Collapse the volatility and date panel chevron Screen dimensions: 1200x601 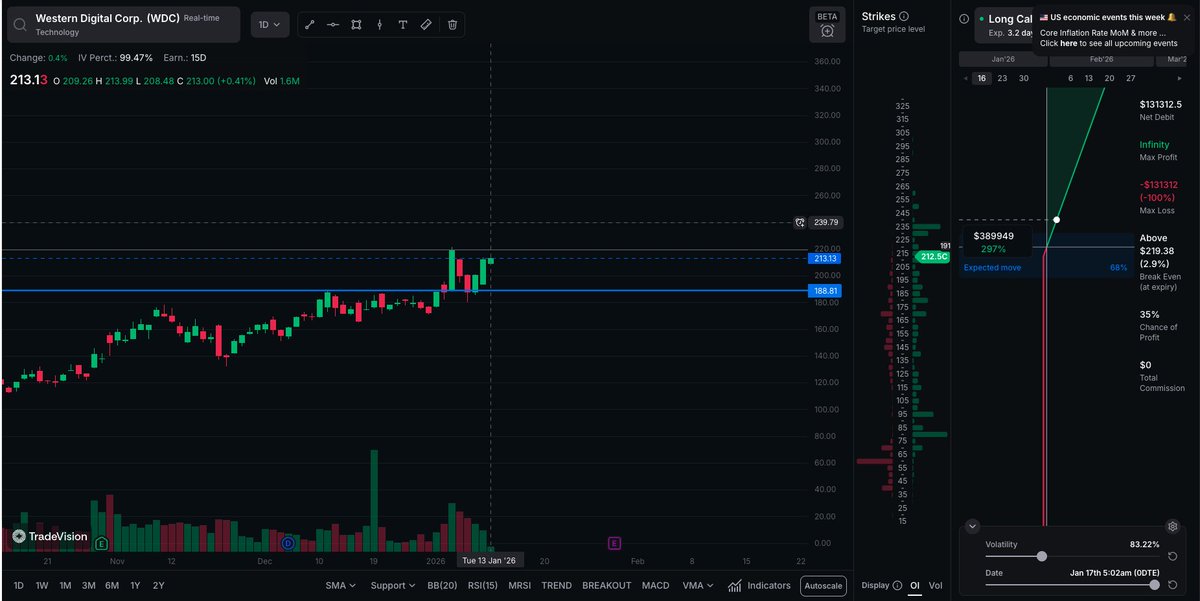[x=972, y=526]
